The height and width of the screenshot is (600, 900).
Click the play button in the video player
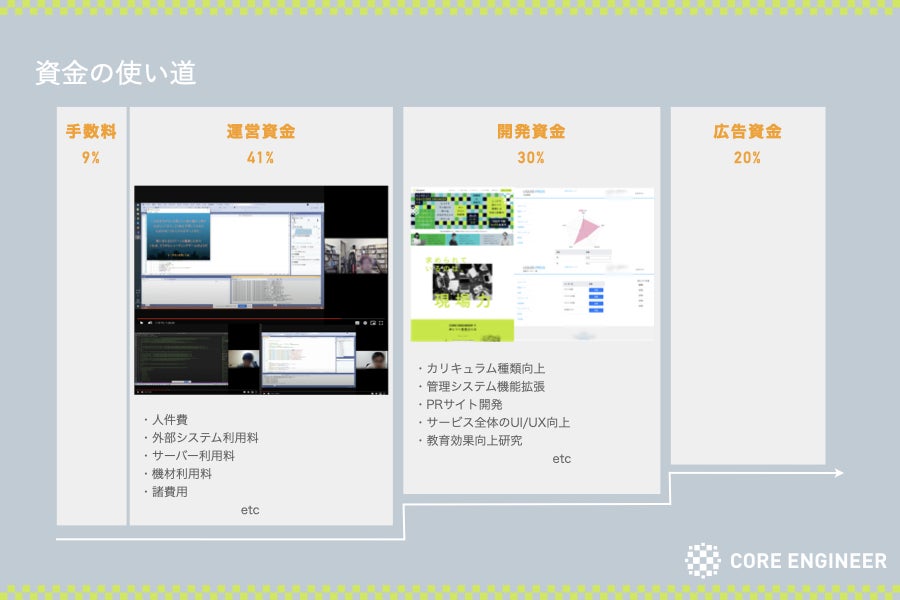[x=141, y=322]
